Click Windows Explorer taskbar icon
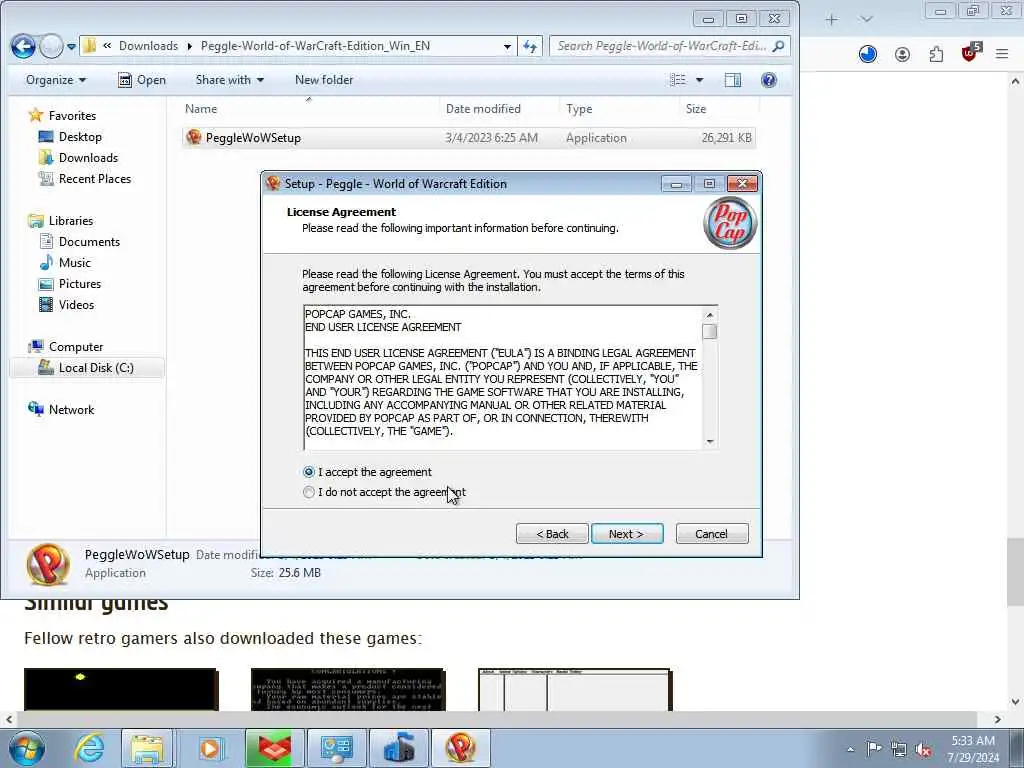This screenshot has width=1024, height=768. [x=147, y=748]
